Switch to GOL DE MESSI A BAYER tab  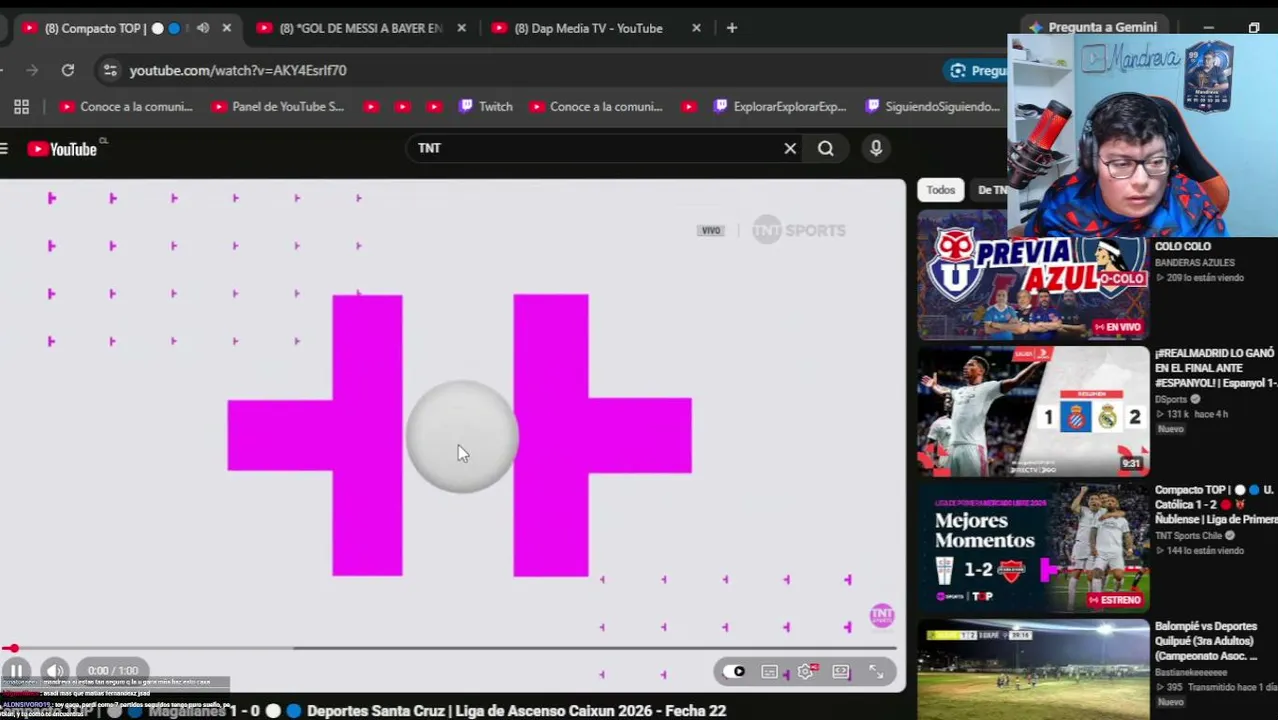click(360, 28)
